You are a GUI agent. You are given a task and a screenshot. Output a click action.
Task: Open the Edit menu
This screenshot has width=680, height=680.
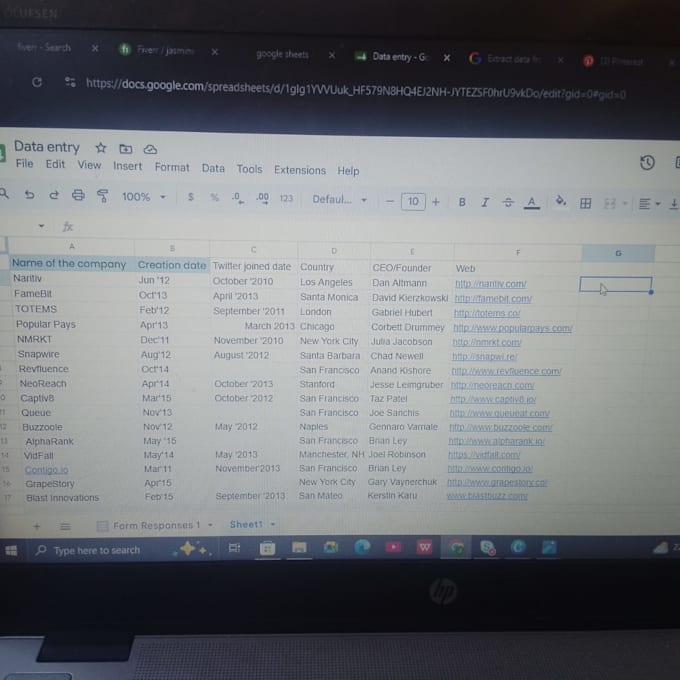pyautogui.click(x=55, y=164)
